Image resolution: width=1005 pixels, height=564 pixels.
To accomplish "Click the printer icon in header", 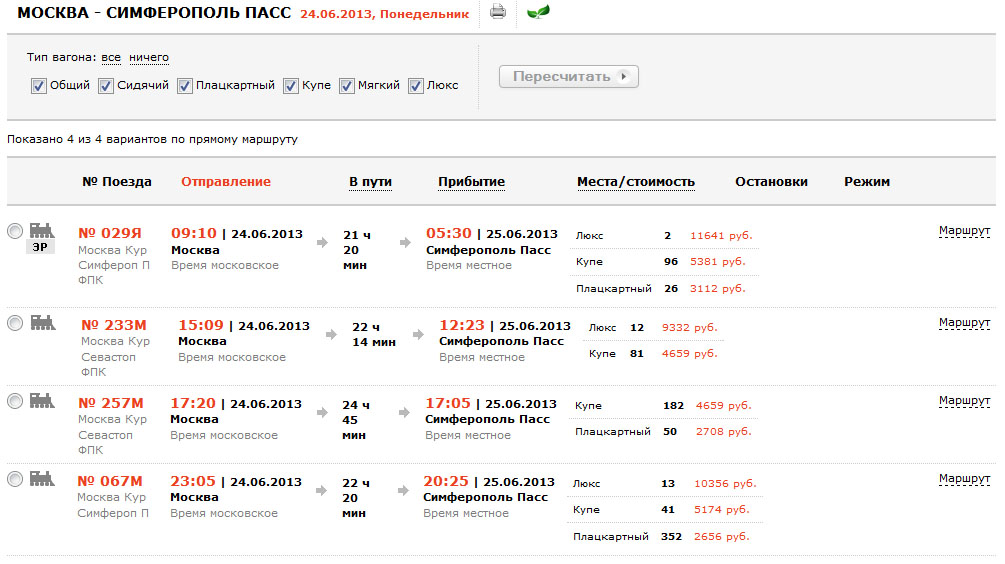I will tap(498, 13).
